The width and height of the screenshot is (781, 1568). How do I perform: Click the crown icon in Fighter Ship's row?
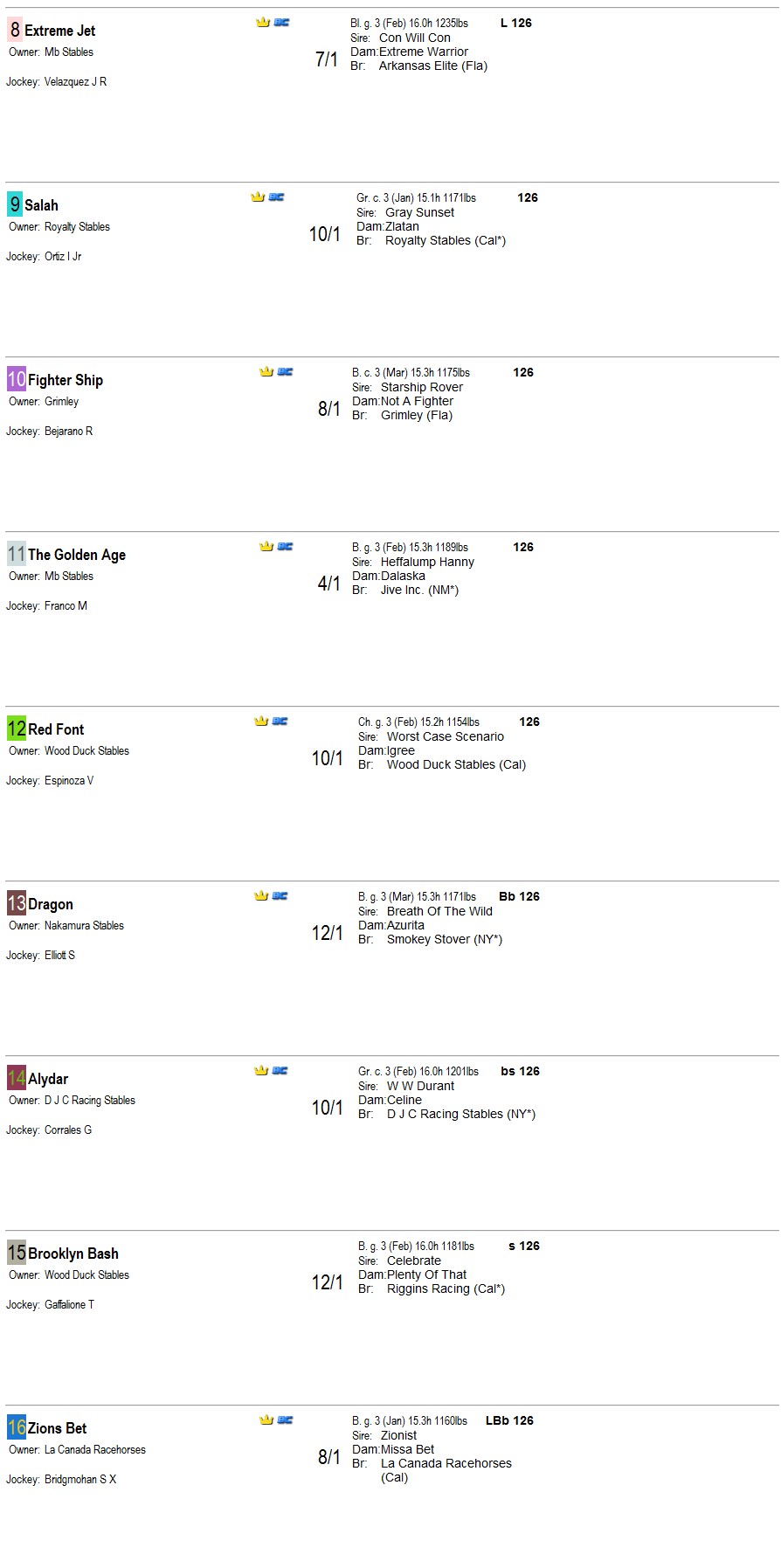coord(266,372)
